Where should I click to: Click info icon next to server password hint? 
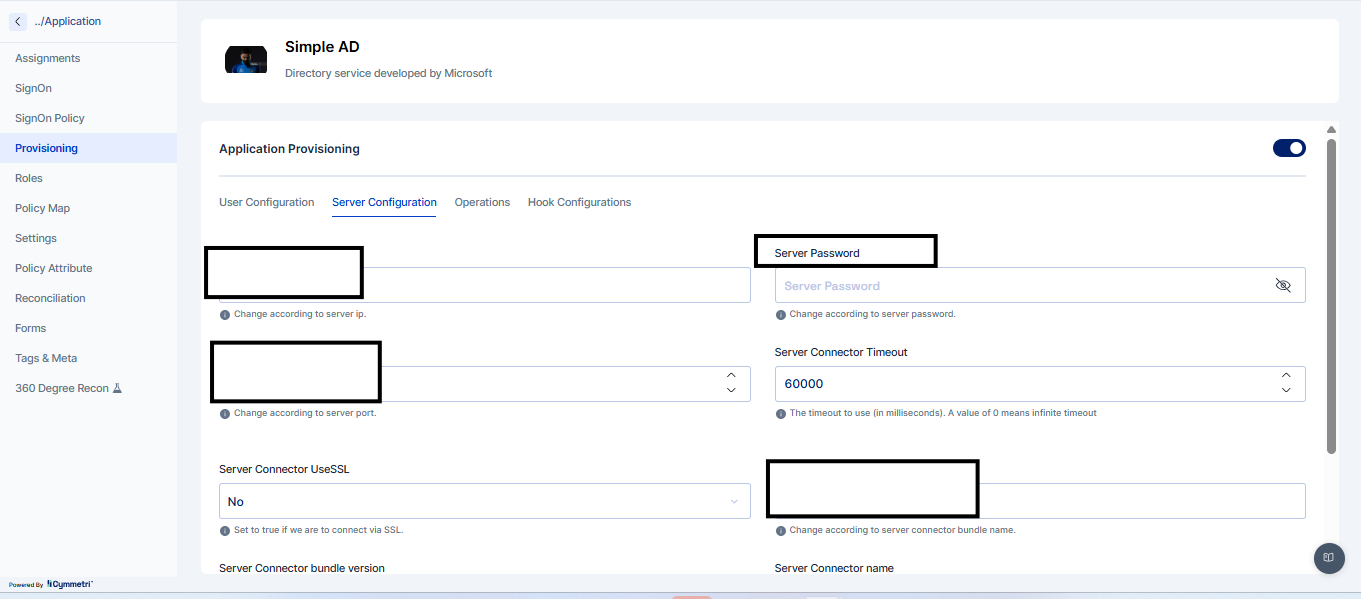[x=780, y=314]
